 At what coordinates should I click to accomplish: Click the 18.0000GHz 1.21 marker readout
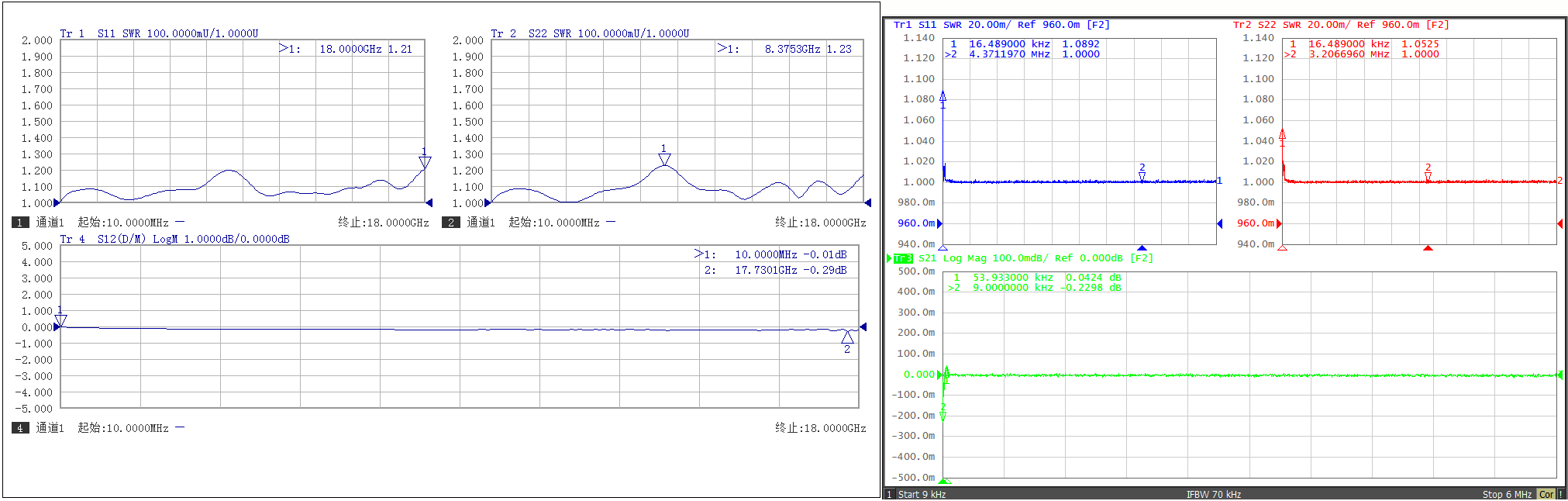365,49
